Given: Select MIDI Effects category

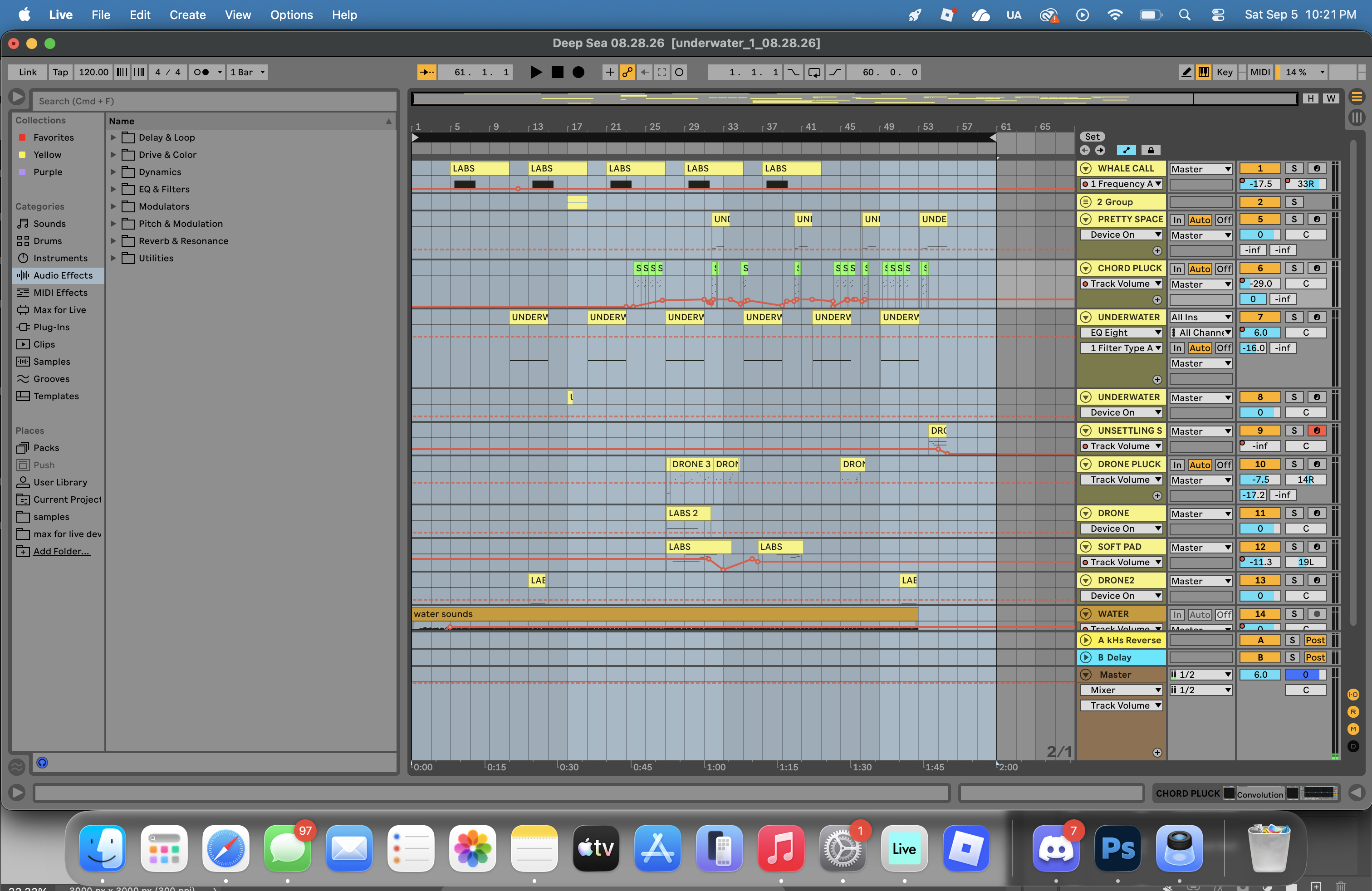Looking at the screenshot, I should tap(60, 293).
